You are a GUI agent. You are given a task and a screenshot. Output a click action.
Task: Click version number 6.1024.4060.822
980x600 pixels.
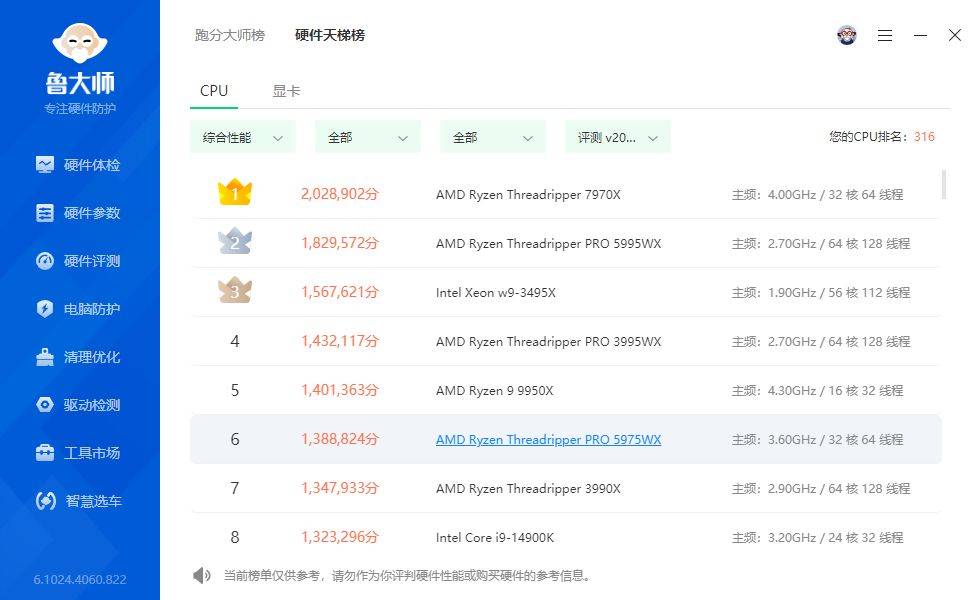80,579
